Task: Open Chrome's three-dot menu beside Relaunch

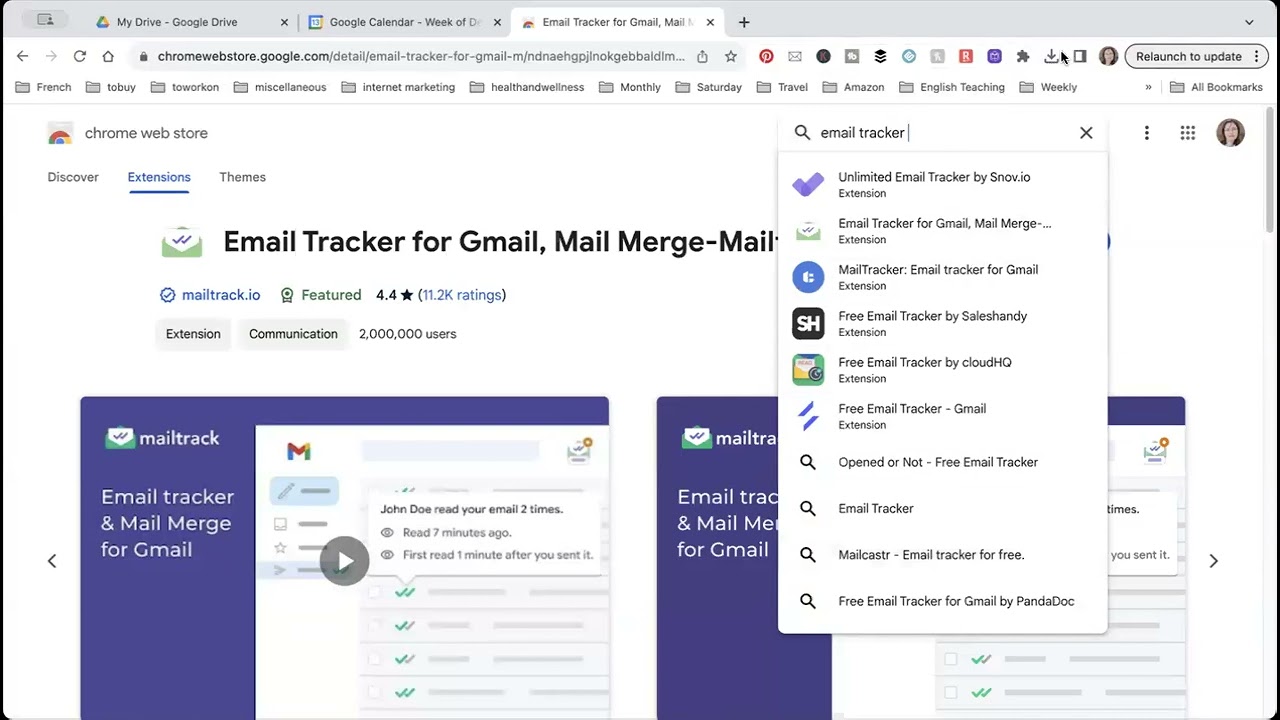Action: pyautogui.click(x=1257, y=57)
